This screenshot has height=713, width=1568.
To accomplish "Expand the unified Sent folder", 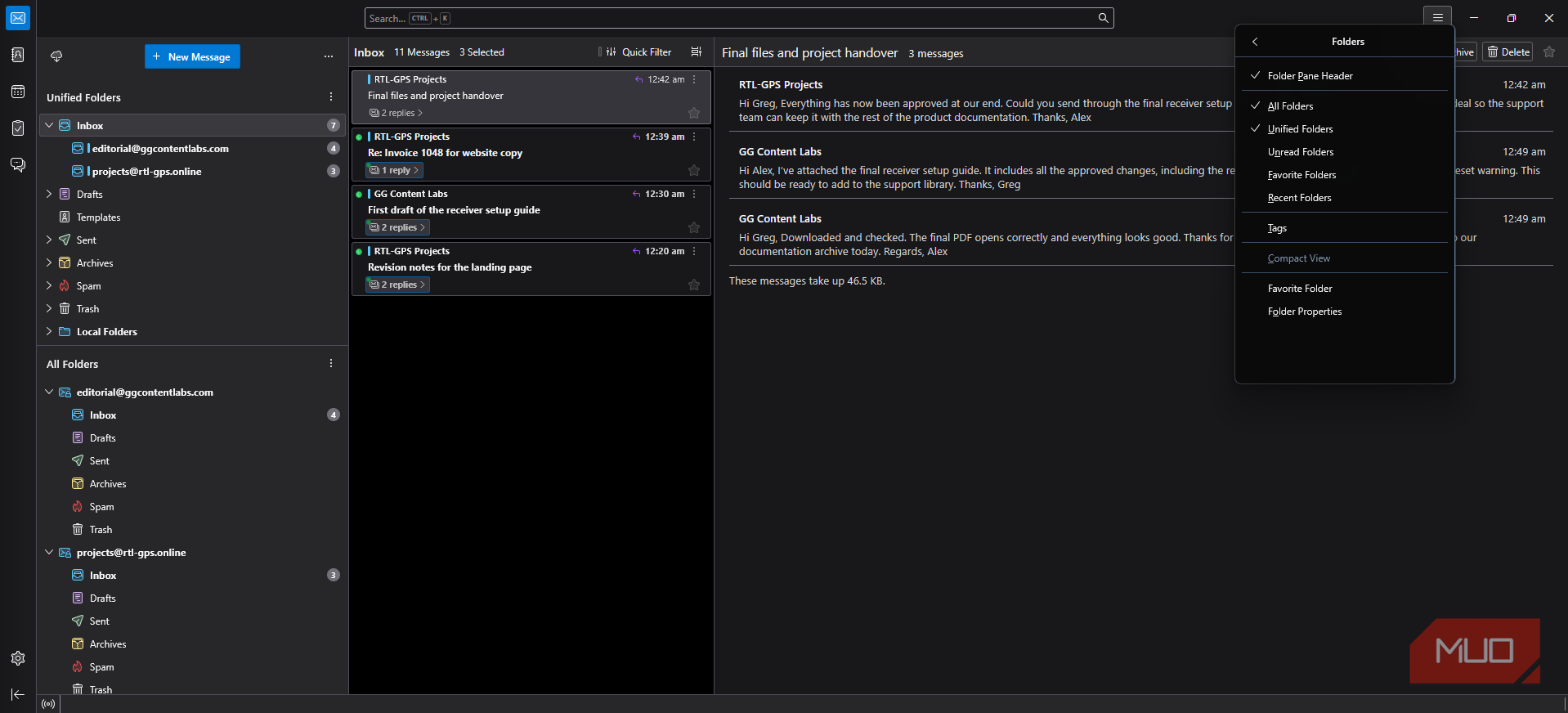I will [x=49, y=240].
